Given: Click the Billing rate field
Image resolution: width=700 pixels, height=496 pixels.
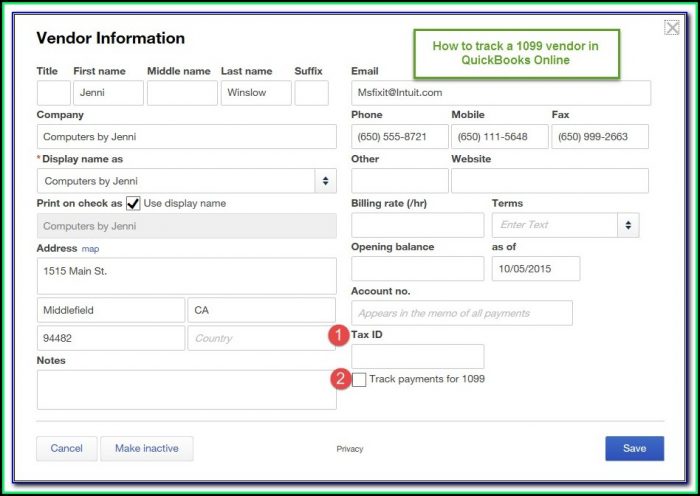Looking at the screenshot, I should pyautogui.click(x=417, y=225).
